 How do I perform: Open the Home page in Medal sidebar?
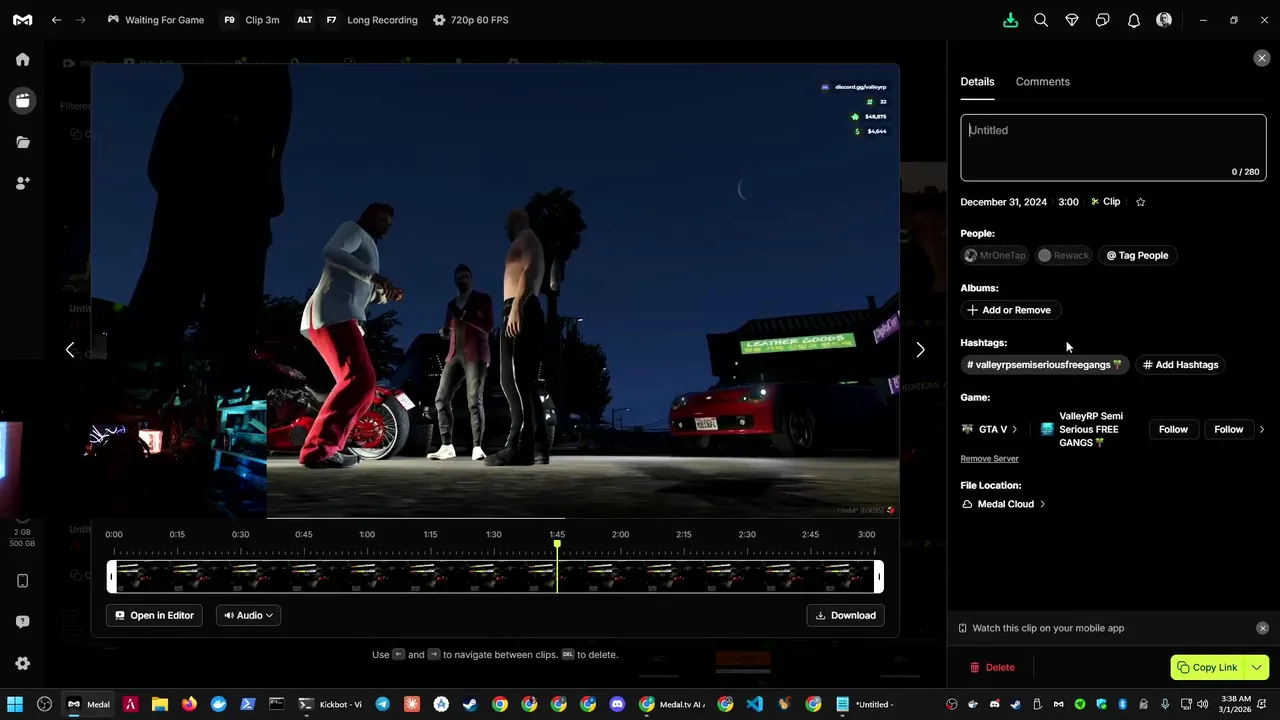(x=22, y=59)
